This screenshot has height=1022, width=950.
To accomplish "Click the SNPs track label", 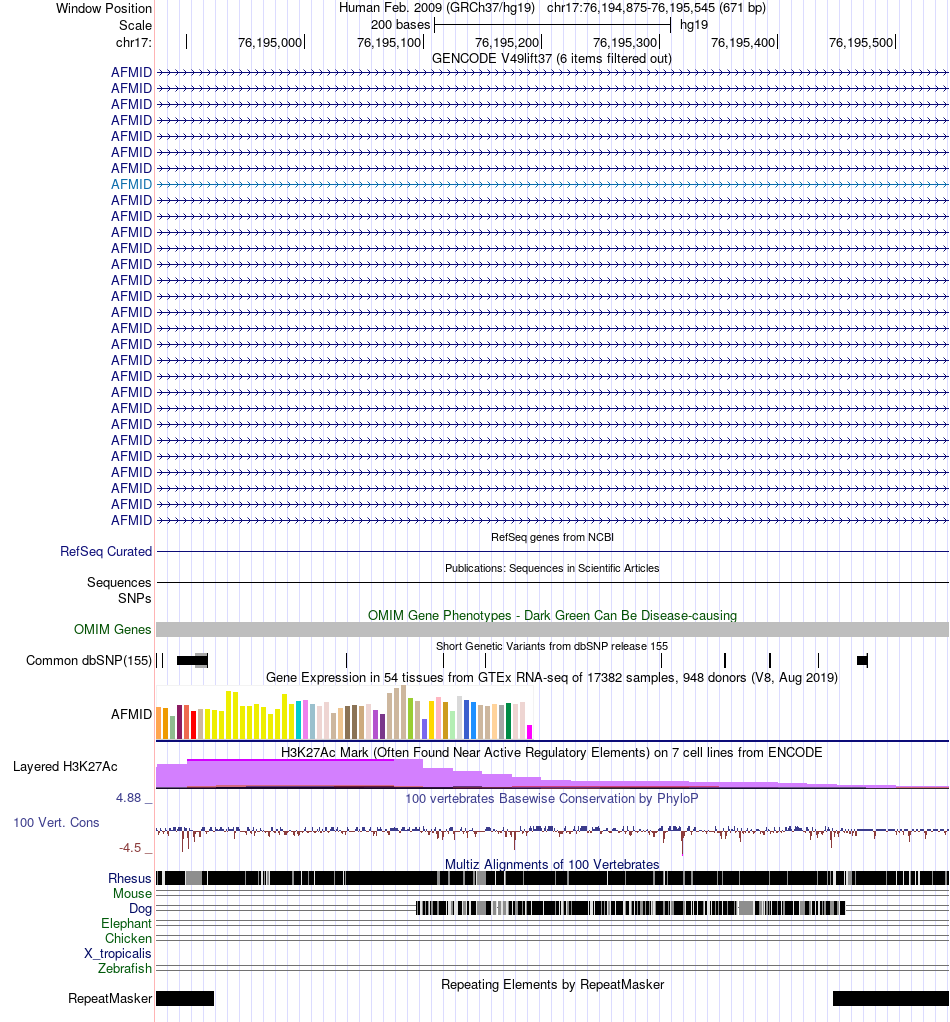I will click(x=134, y=598).
